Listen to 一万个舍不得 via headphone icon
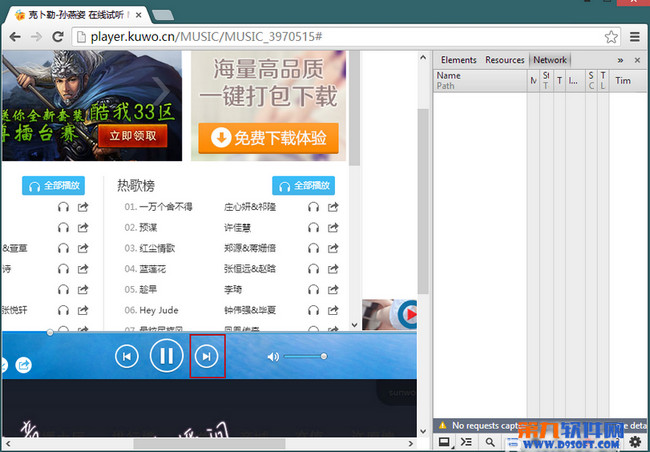The width and height of the screenshot is (650, 452). click(313, 207)
